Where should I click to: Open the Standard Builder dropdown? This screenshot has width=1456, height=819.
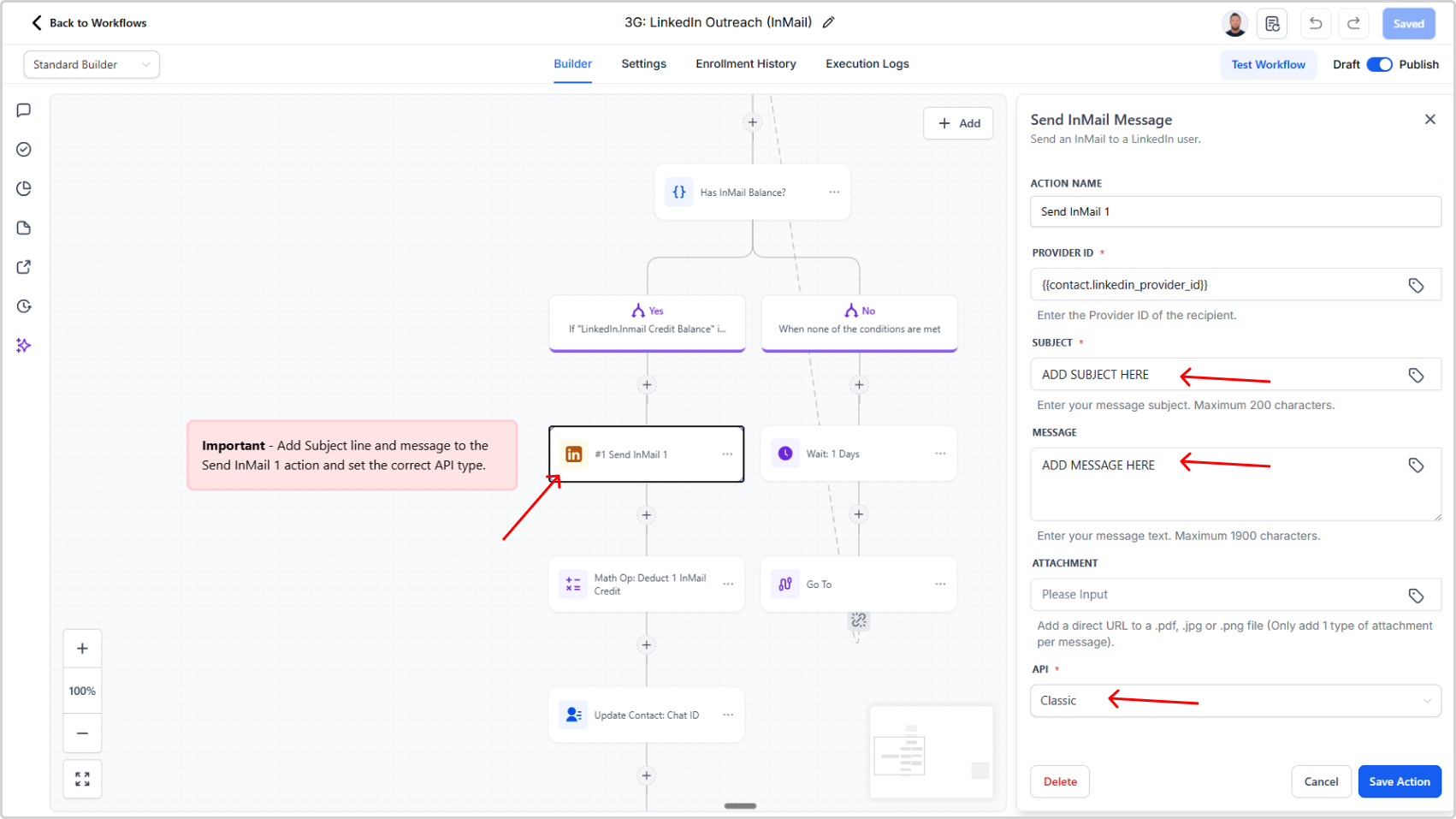pos(92,65)
